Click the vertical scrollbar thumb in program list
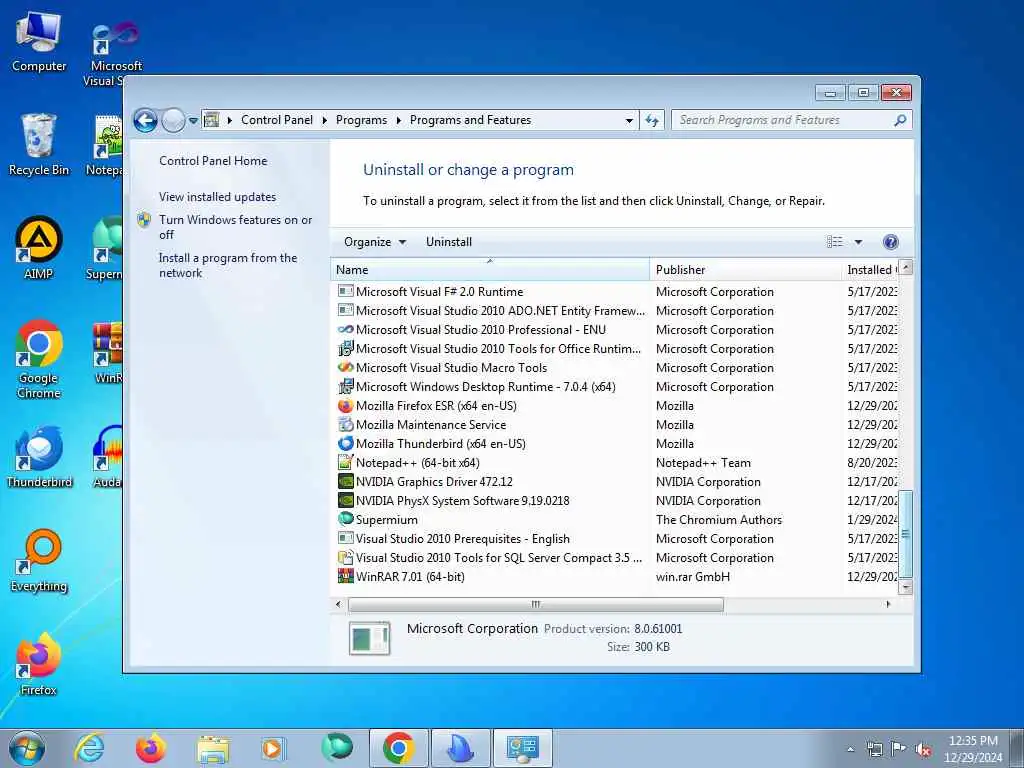1024x768 pixels. (905, 534)
